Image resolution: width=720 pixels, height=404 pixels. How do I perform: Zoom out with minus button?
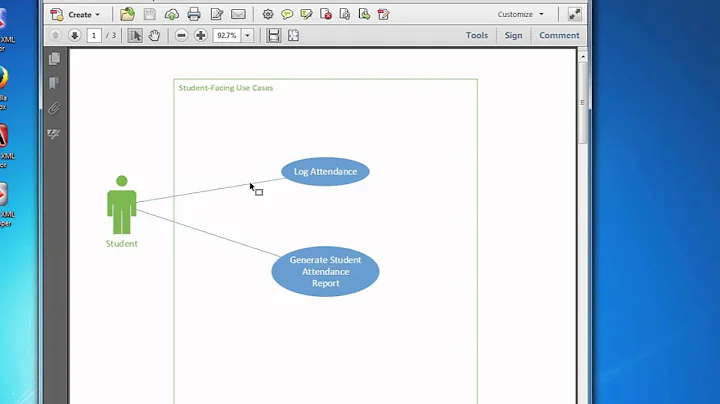point(181,35)
